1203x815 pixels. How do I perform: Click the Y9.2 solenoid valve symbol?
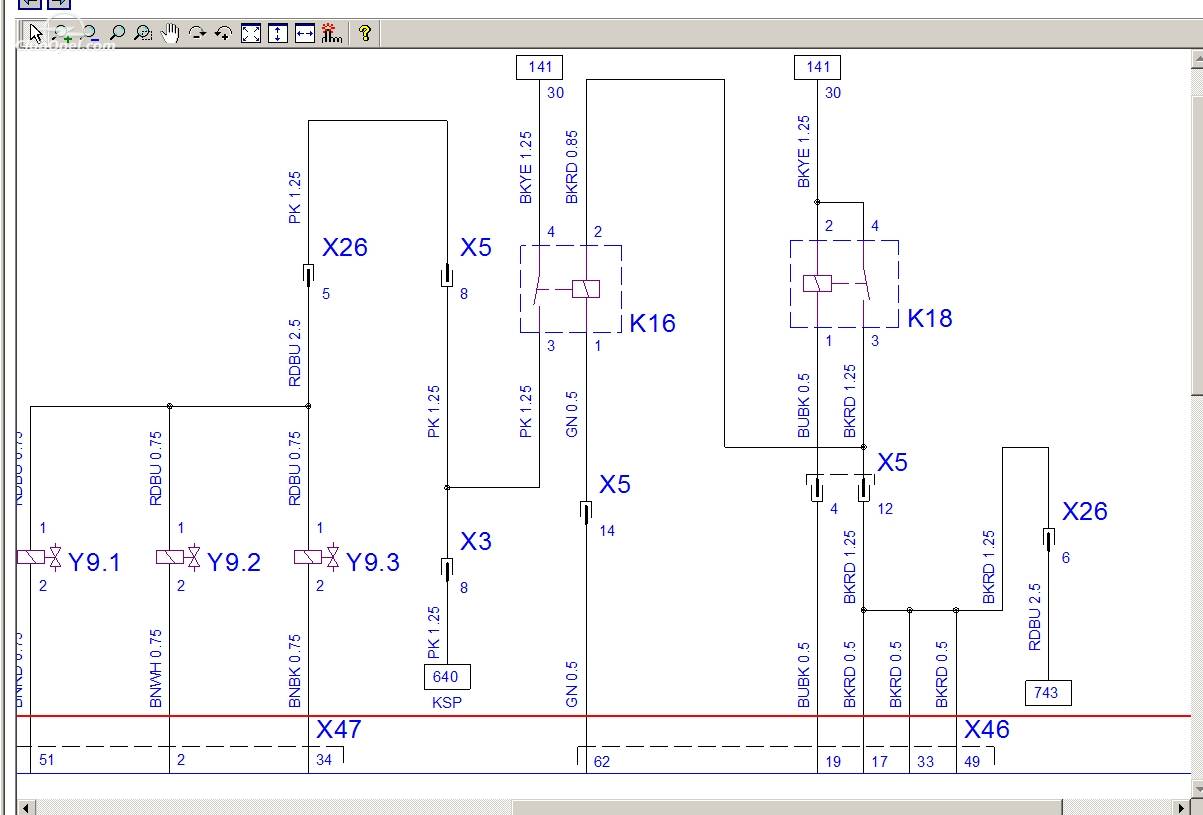(x=178, y=557)
